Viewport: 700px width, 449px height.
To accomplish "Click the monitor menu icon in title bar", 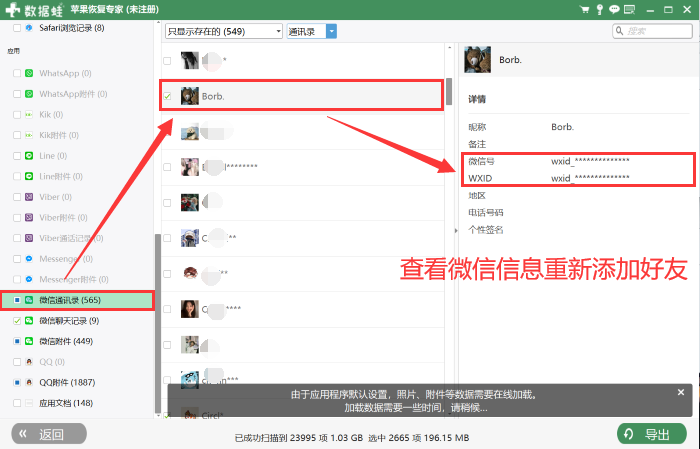I will [629, 9].
